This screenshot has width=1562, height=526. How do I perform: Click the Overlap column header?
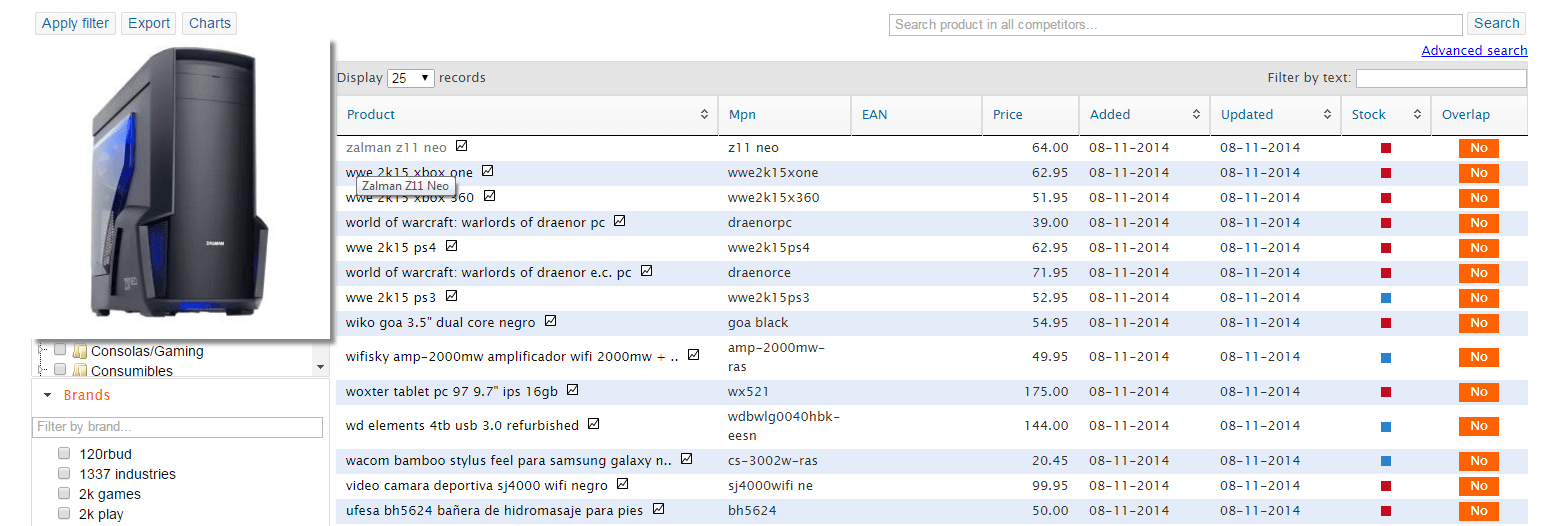tap(1479, 115)
